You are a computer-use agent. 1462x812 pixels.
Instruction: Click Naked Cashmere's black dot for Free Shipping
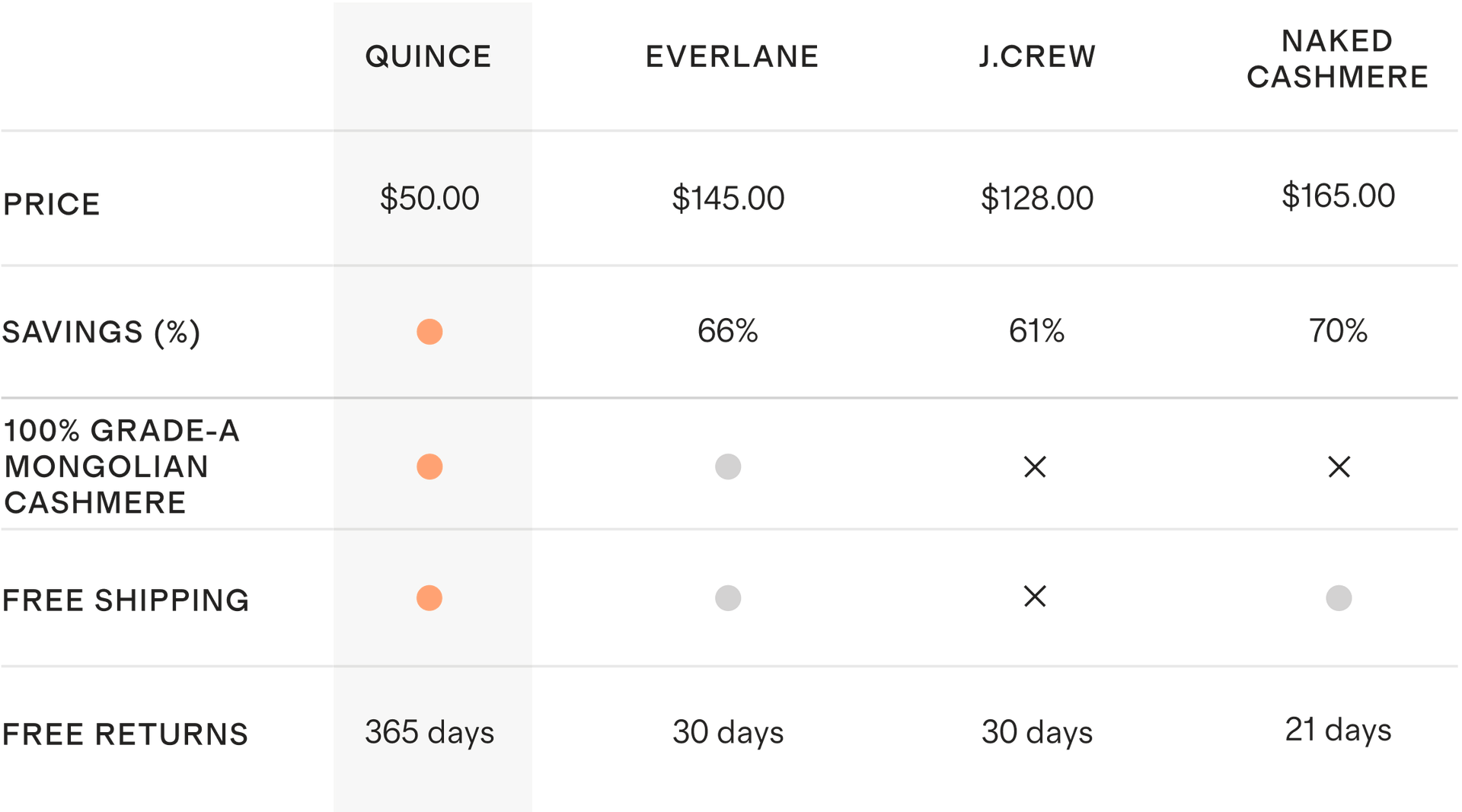tap(1339, 598)
